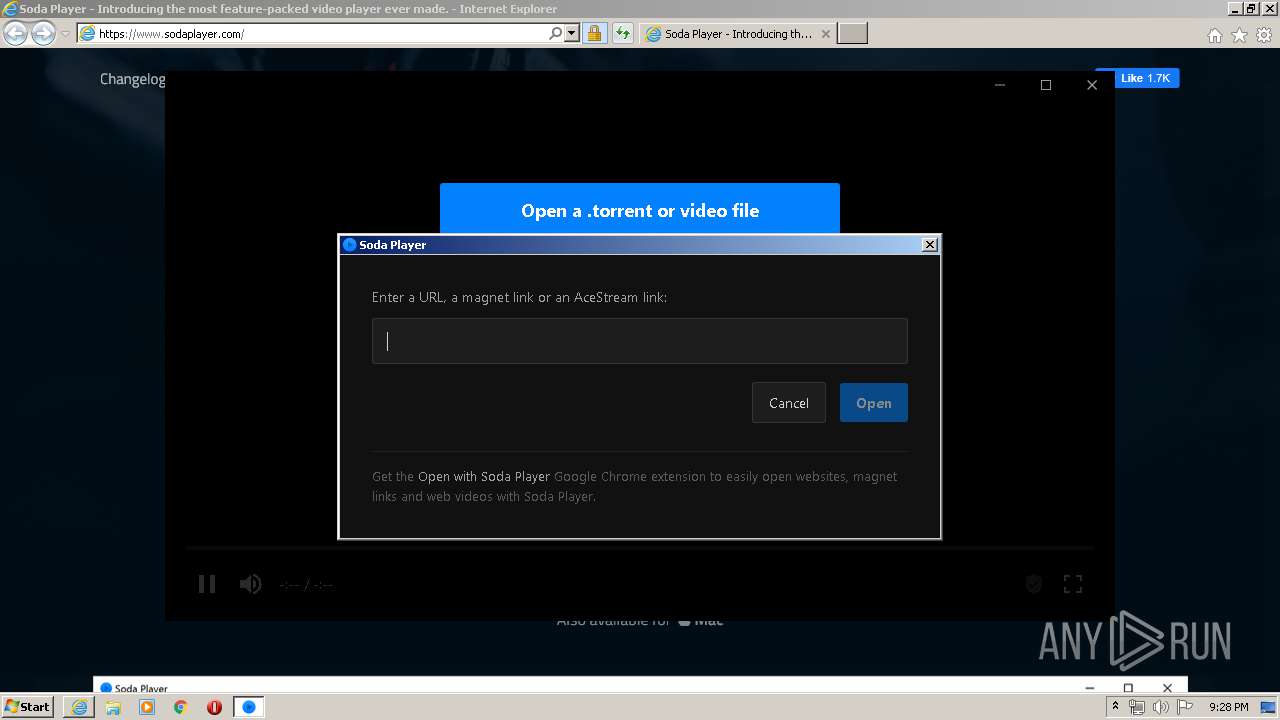Restore down the Internet Explorer window
This screenshot has width=1280, height=720.
click(1250, 8)
